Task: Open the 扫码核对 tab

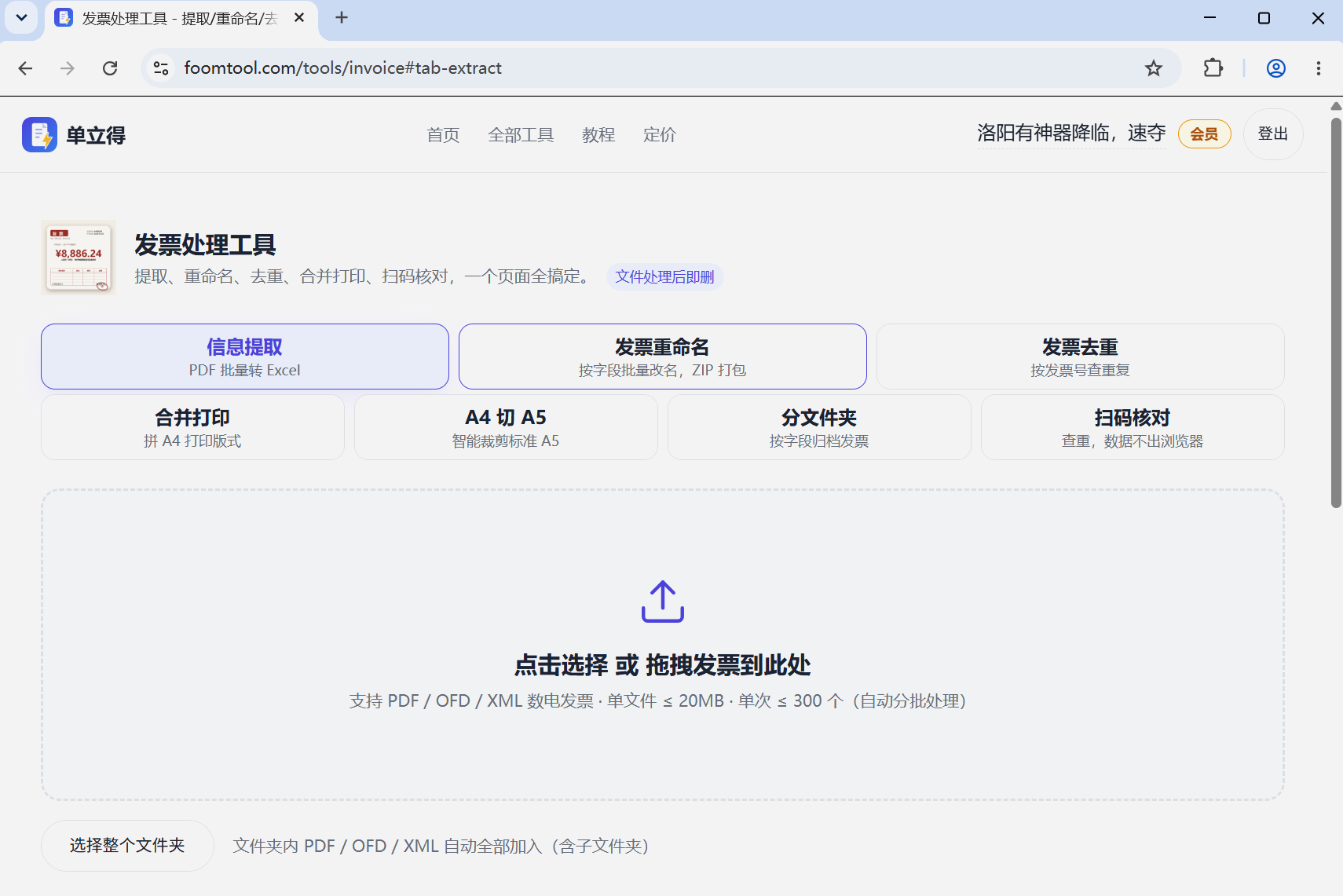Action: pyautogui.click(x=1133, y=427)
